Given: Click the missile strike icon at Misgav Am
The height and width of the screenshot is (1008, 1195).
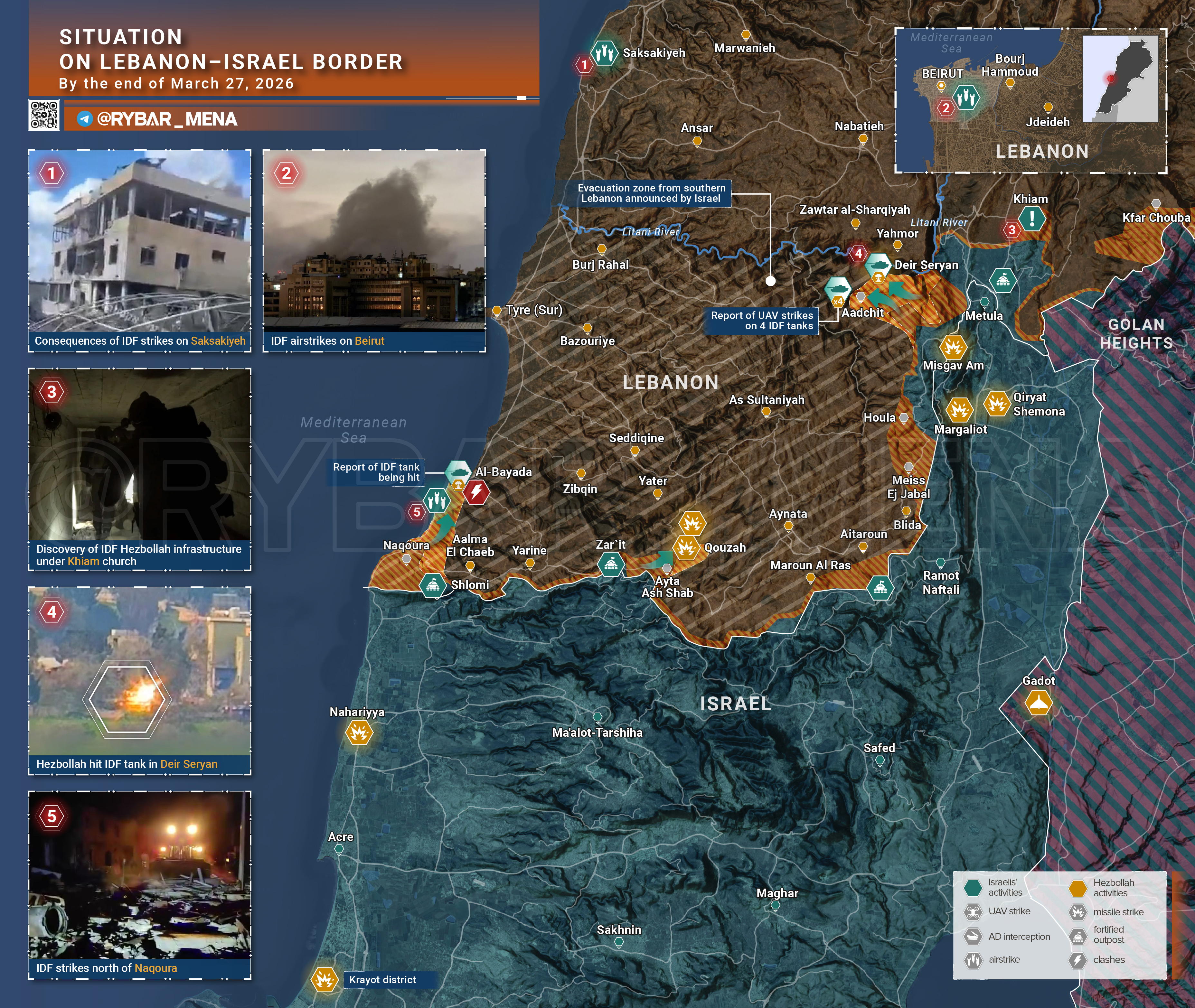Looking at the screenshot, I should coord(953,347).
